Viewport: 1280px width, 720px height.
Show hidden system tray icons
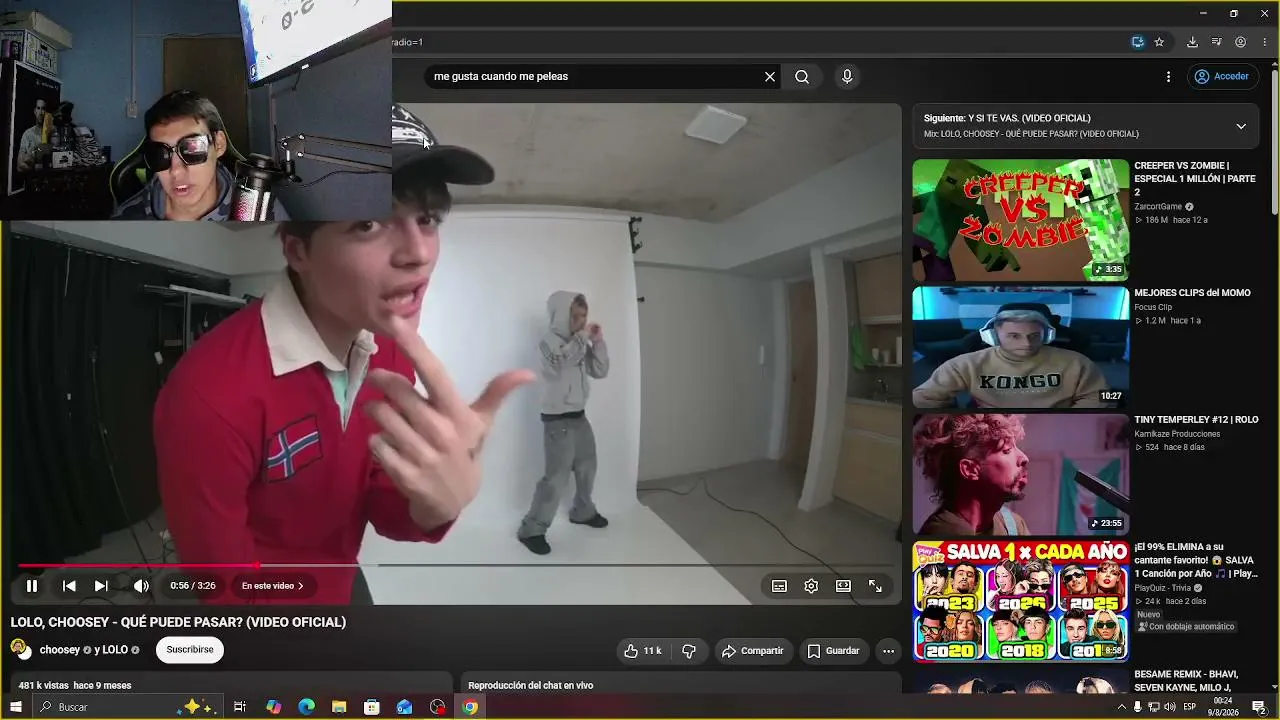pyautogui.click(x=1121, y=707)
